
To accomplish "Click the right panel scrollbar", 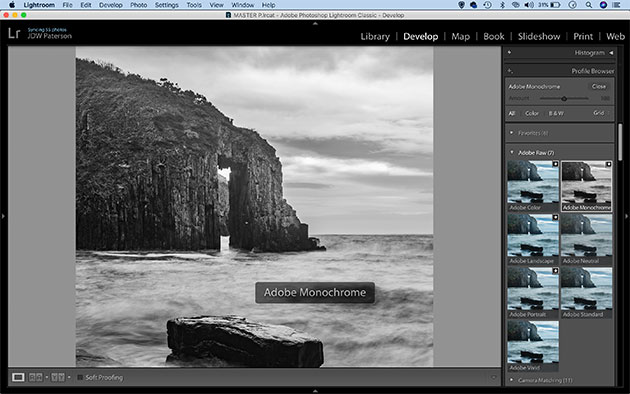I will coord(620,142).
